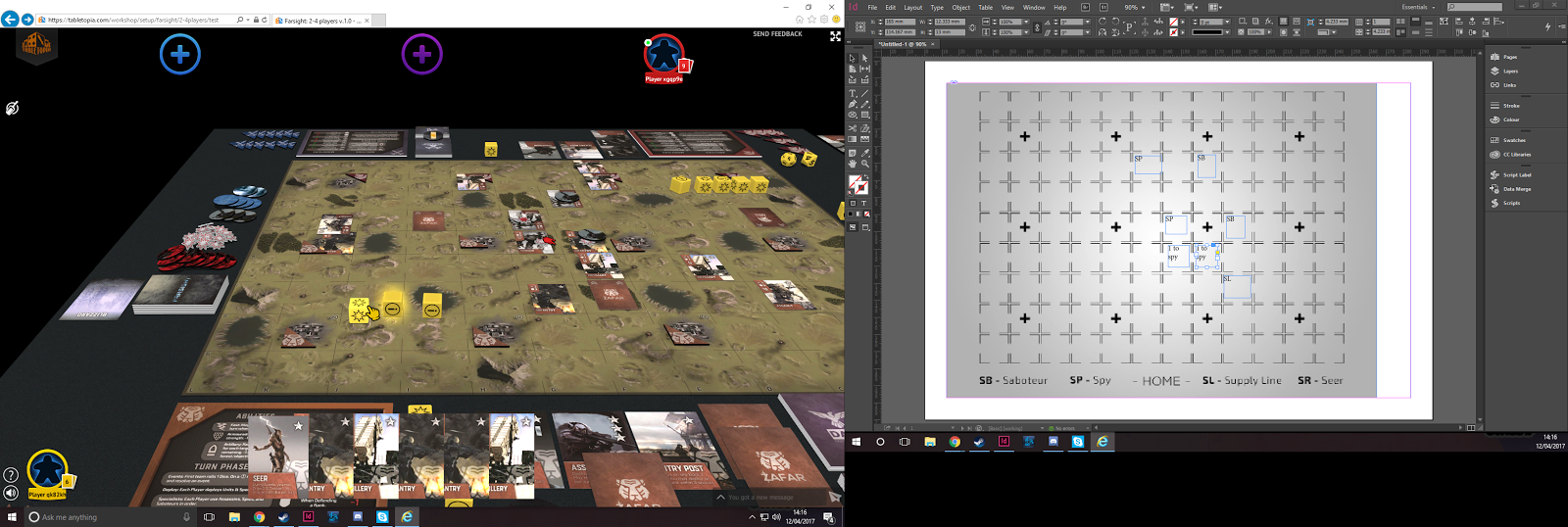Toggle the hidden-eye view icon in Tabletopia
1568x527 pixels.
pyautogui.click(x=12, y=108)
